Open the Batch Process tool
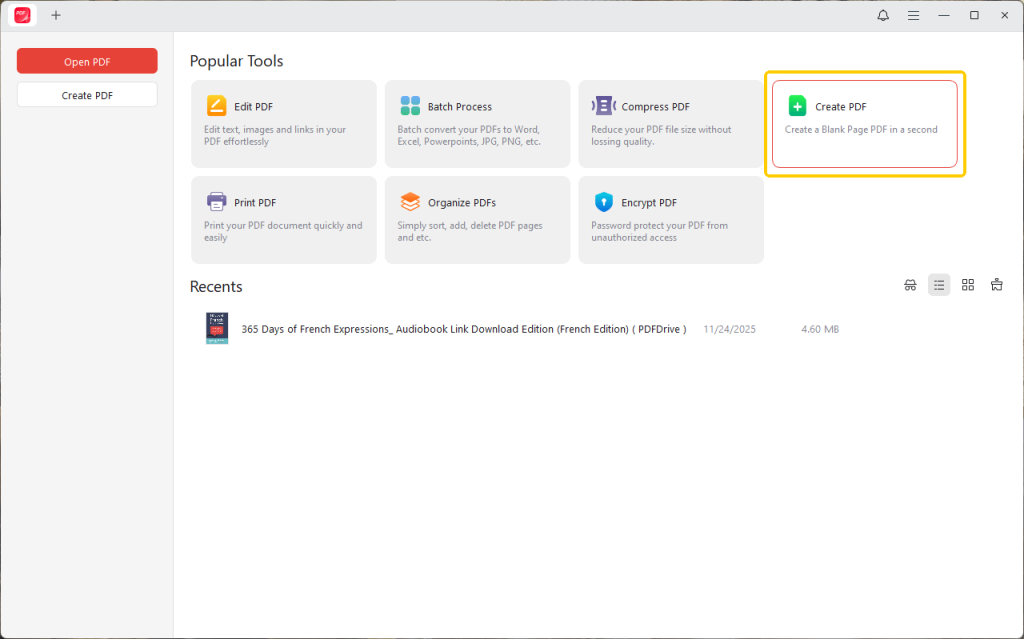Viewport: 1024px width, 639px height. [x=477, y=123]
